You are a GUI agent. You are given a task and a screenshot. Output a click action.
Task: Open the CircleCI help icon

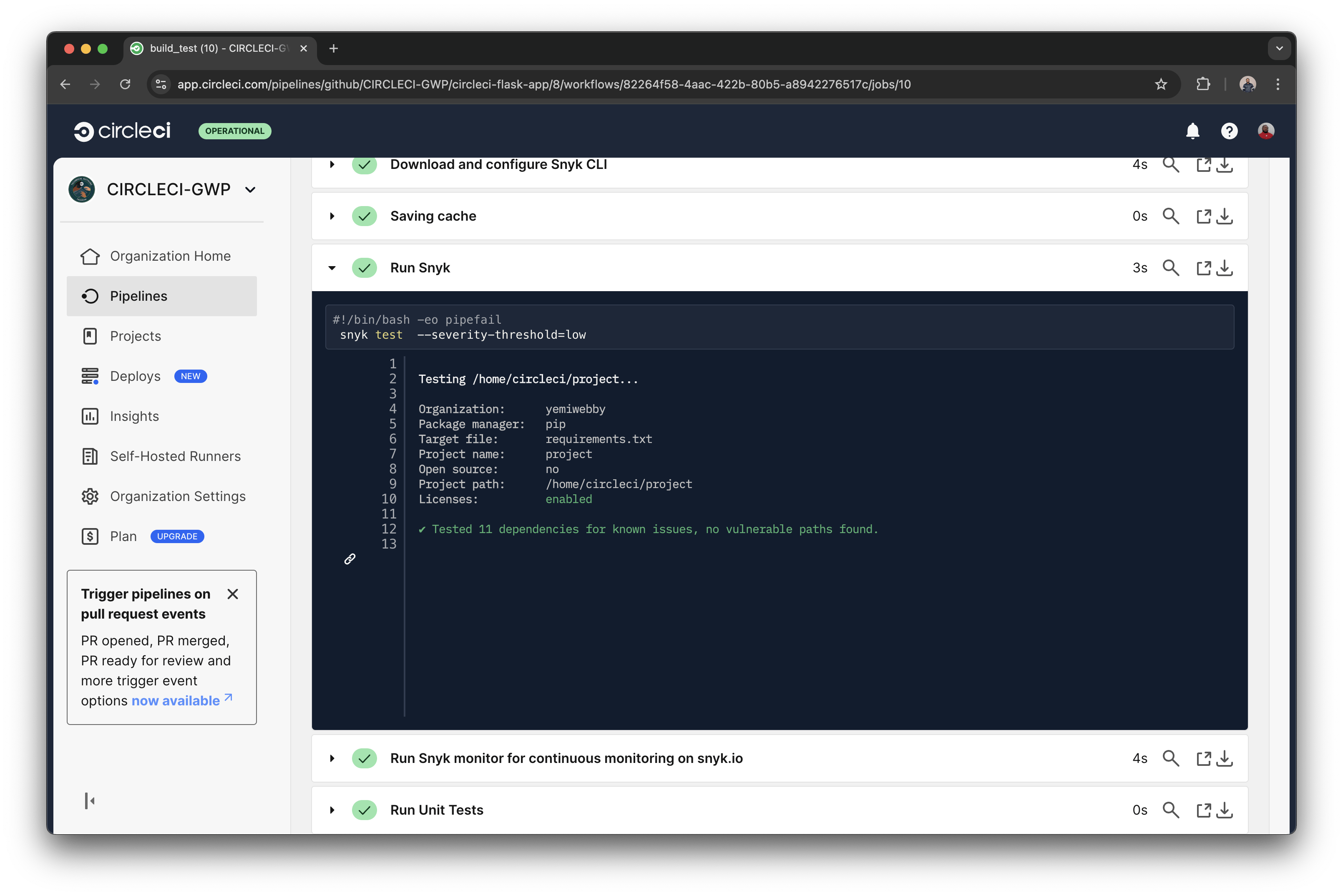(x=1230, y=131)
